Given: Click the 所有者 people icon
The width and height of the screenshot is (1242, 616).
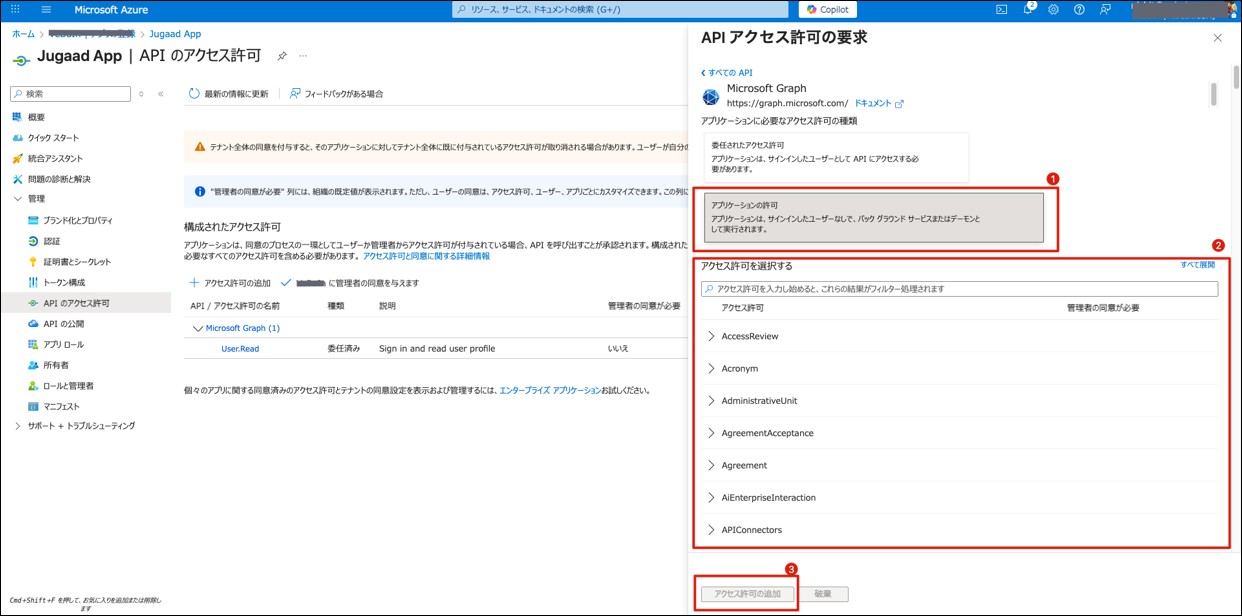Looking at the screenshot, I should [x=33, y=365].
